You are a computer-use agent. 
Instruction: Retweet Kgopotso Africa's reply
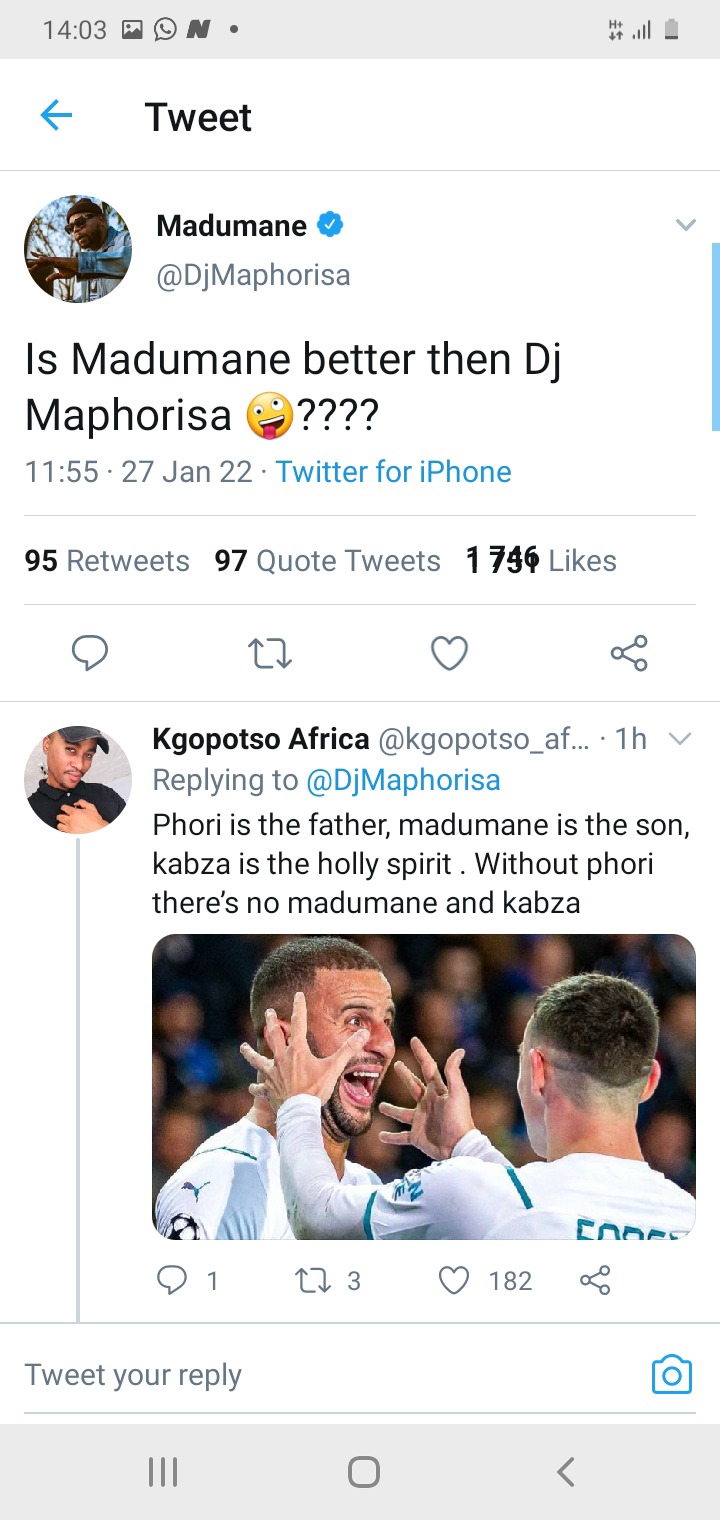pyautogui.click(x=328, y=1280)
